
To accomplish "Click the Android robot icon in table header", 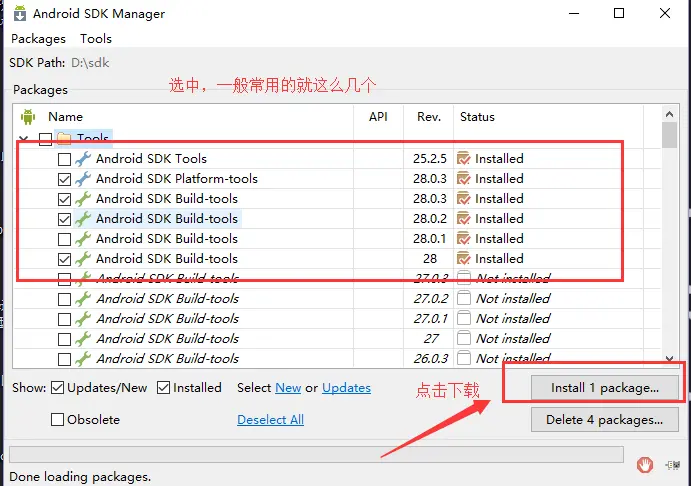I will (28, 117).
